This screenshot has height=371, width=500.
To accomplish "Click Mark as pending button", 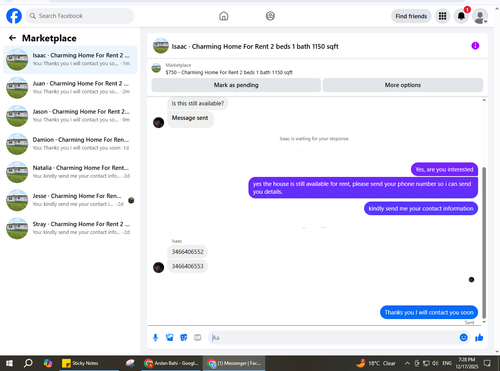I will 236,85.
